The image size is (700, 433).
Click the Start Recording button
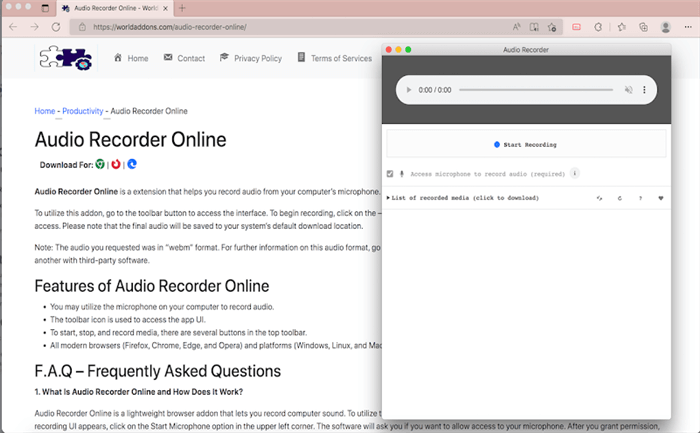526,145
